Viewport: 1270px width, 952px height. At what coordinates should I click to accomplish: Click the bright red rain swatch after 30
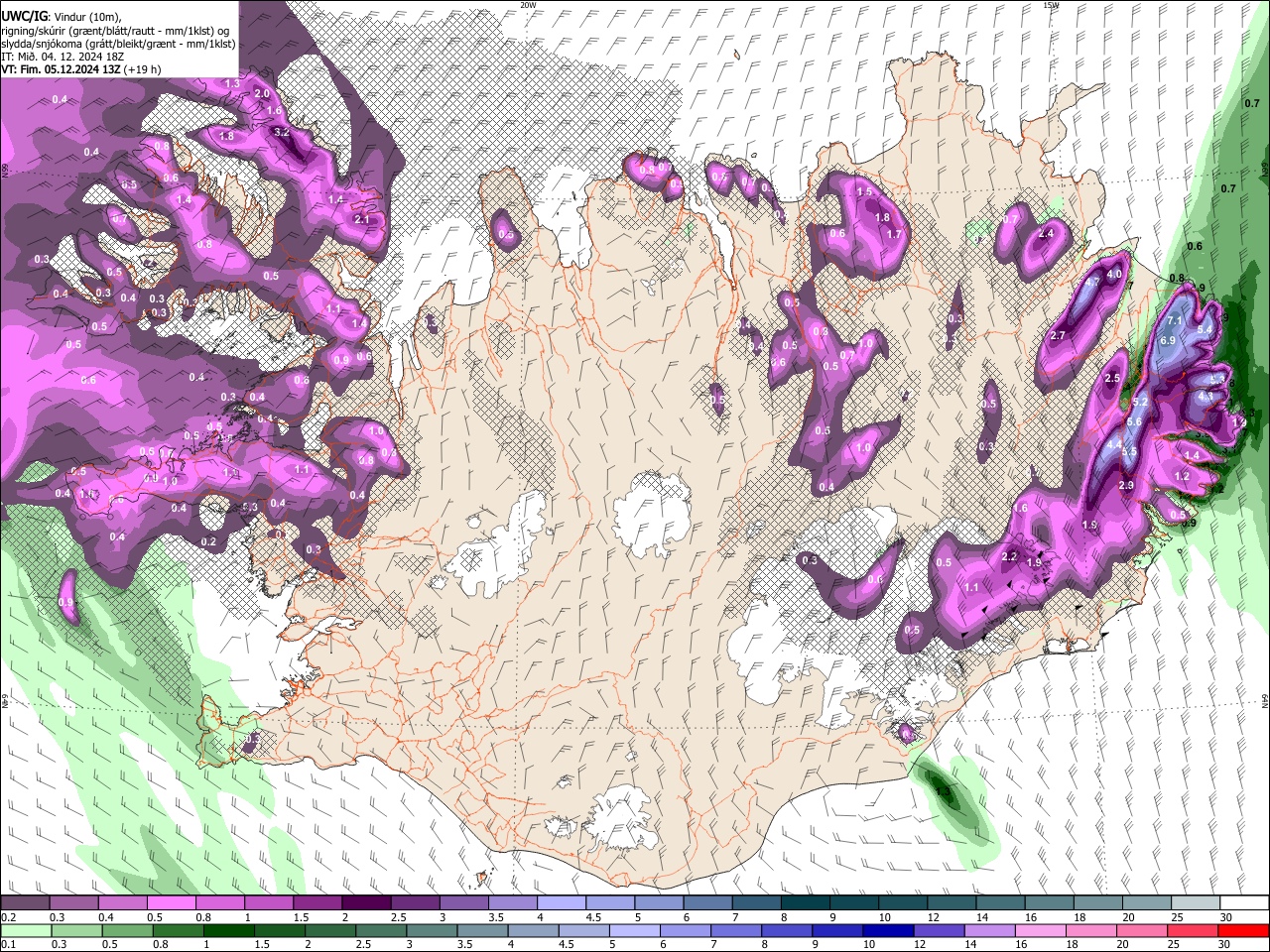click(1243, 930)
